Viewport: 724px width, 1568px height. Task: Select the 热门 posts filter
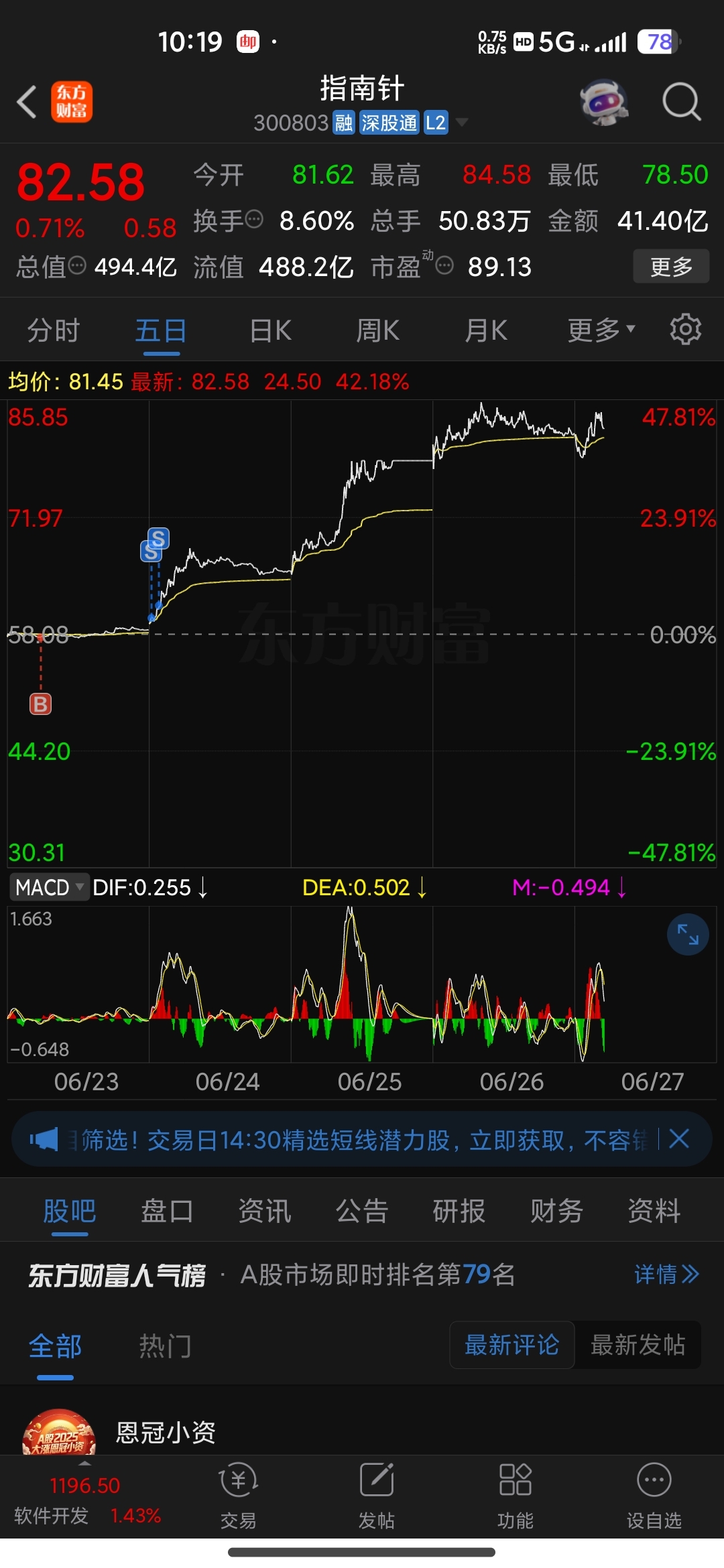point(166,1346)
